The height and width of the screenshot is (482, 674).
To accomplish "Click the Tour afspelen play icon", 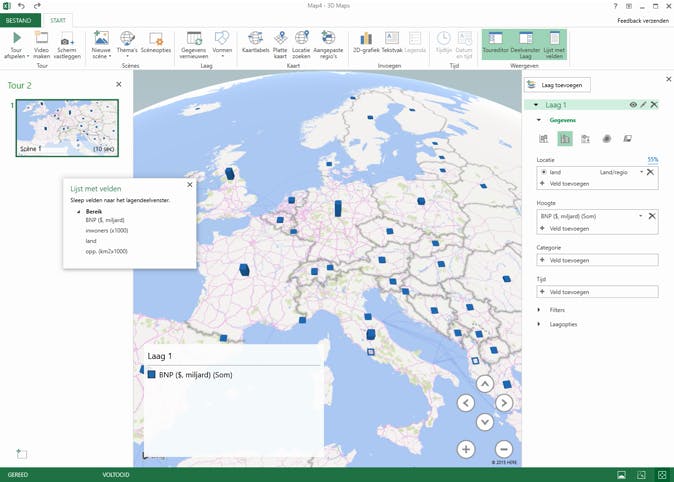I will pos(17,38).
